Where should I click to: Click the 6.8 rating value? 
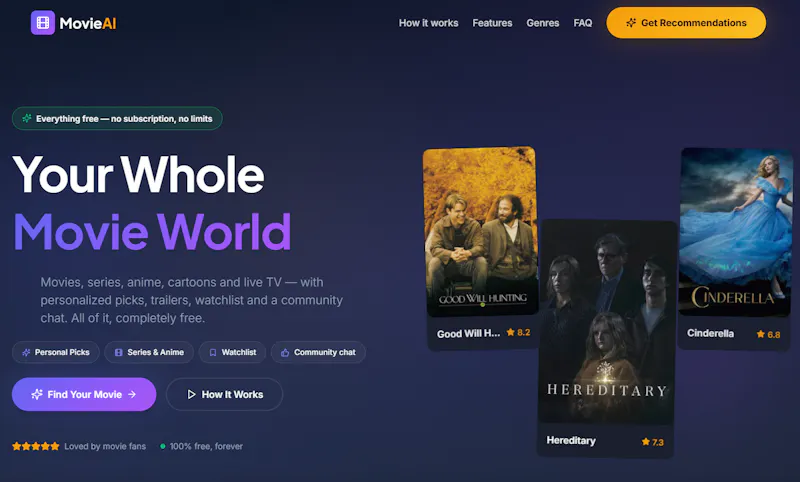pyautogui.click(x=773, y=335)
